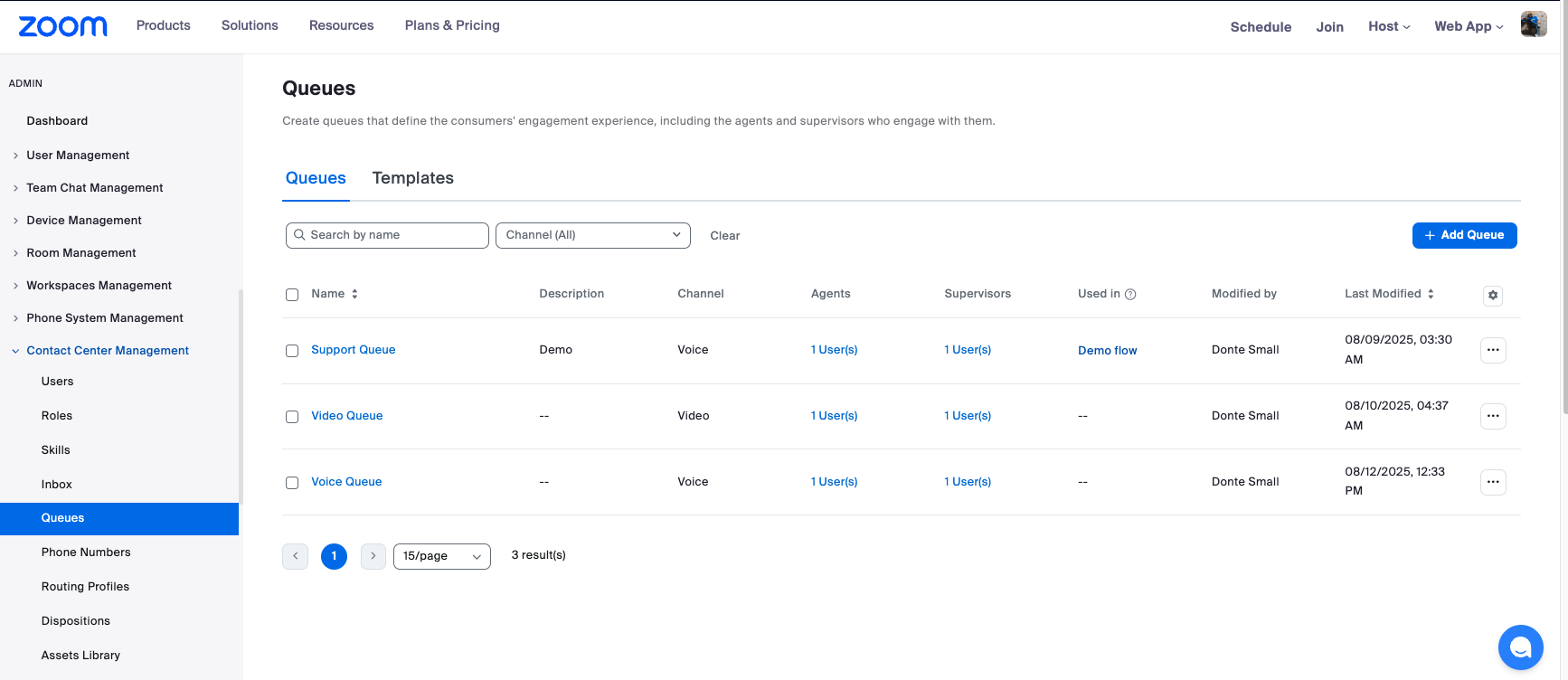Image resolution: width=1568 pixels, height=680 pixels.
Task: Open more options for Support Queue
Action: coord(1492,350)
